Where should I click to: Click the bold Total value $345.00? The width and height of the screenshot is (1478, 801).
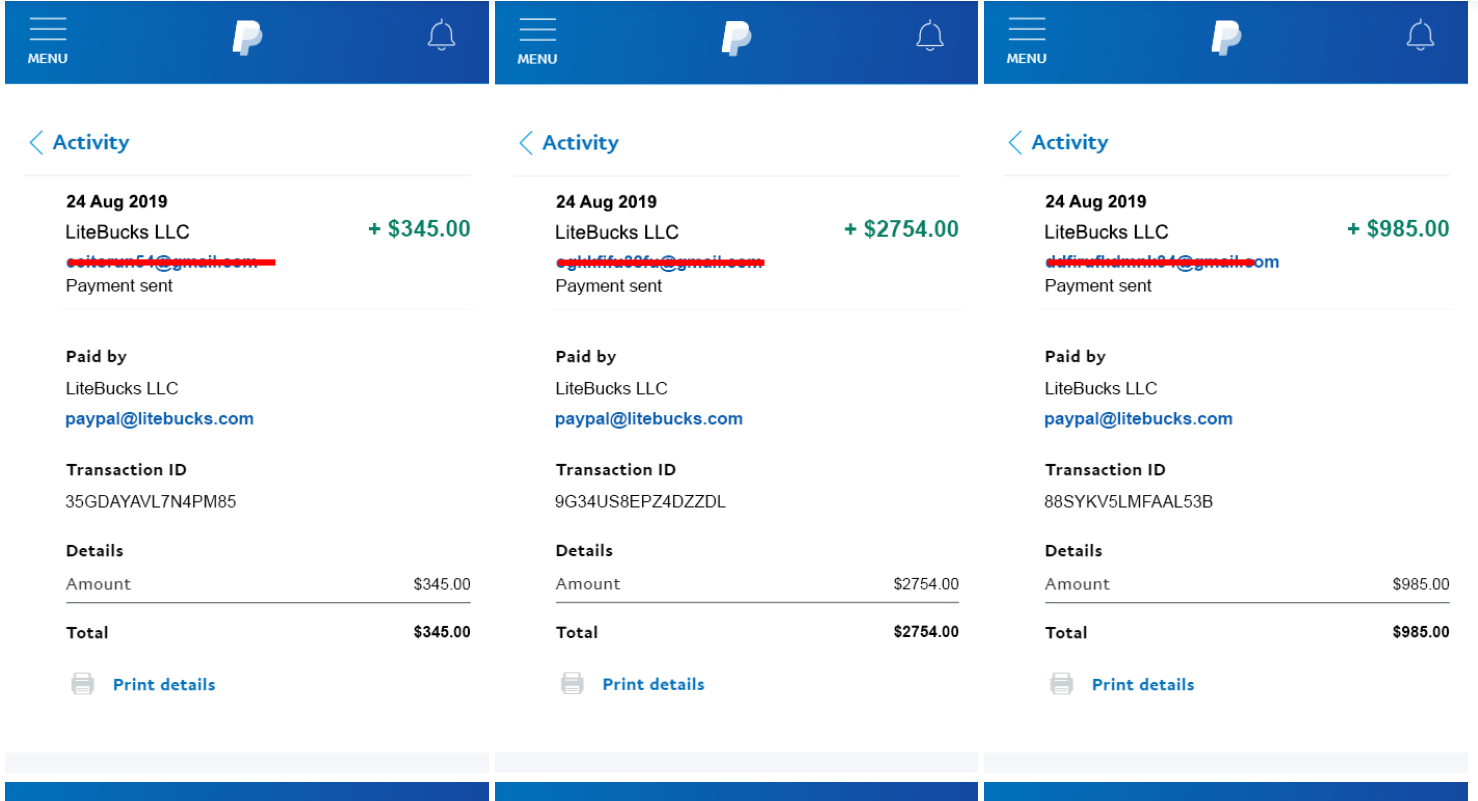(442, 632)
